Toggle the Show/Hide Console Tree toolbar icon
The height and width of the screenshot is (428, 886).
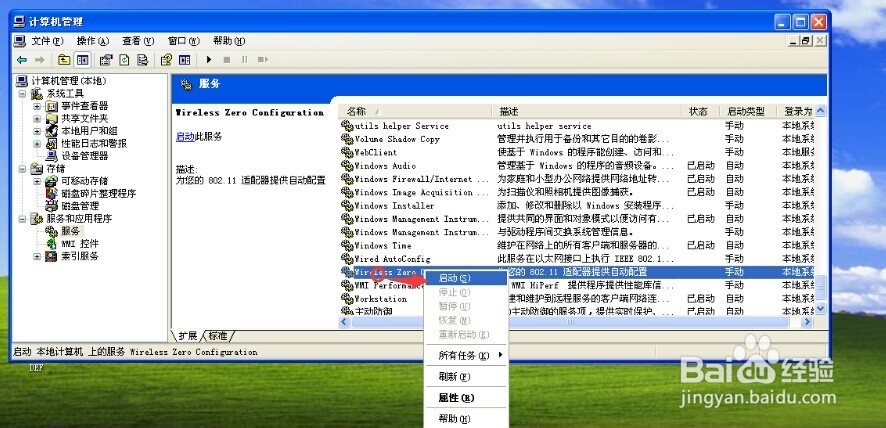click(x=82, y=59)
